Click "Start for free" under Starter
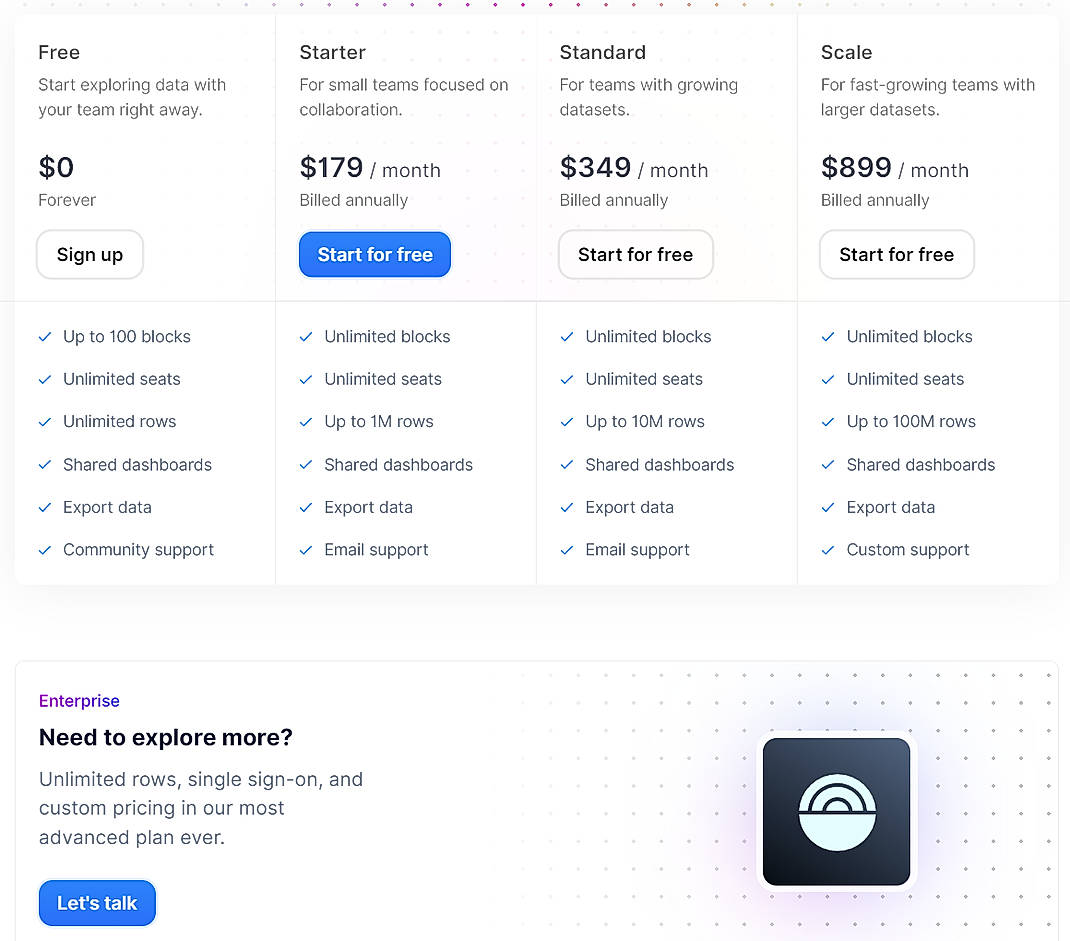The height and width of the screenshot is (941, 1070). pyautogui.click(x=374, y=254)
